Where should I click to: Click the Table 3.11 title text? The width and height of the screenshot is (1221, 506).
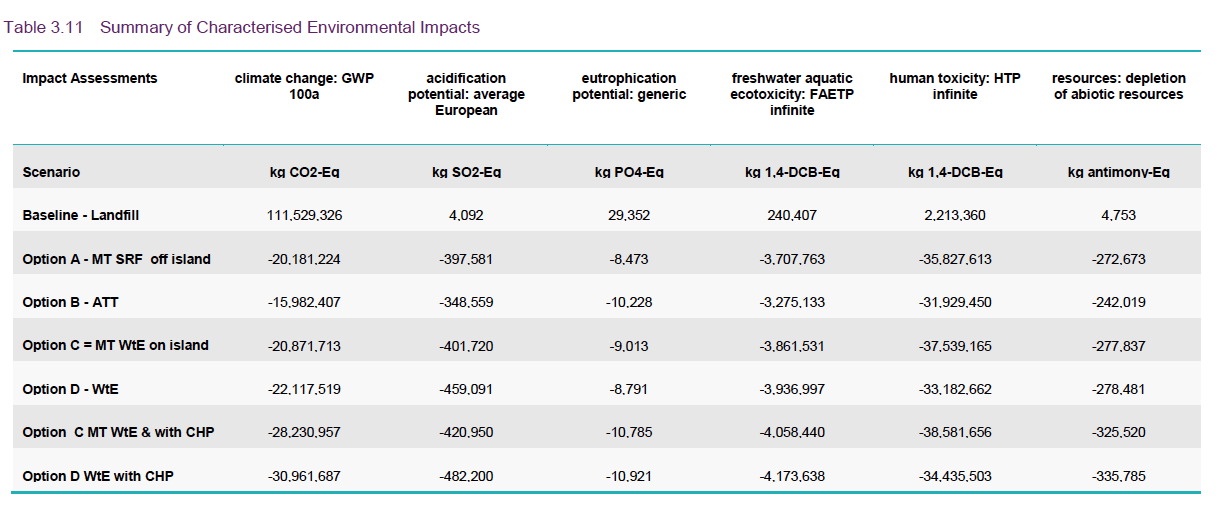tap(242, 28)
